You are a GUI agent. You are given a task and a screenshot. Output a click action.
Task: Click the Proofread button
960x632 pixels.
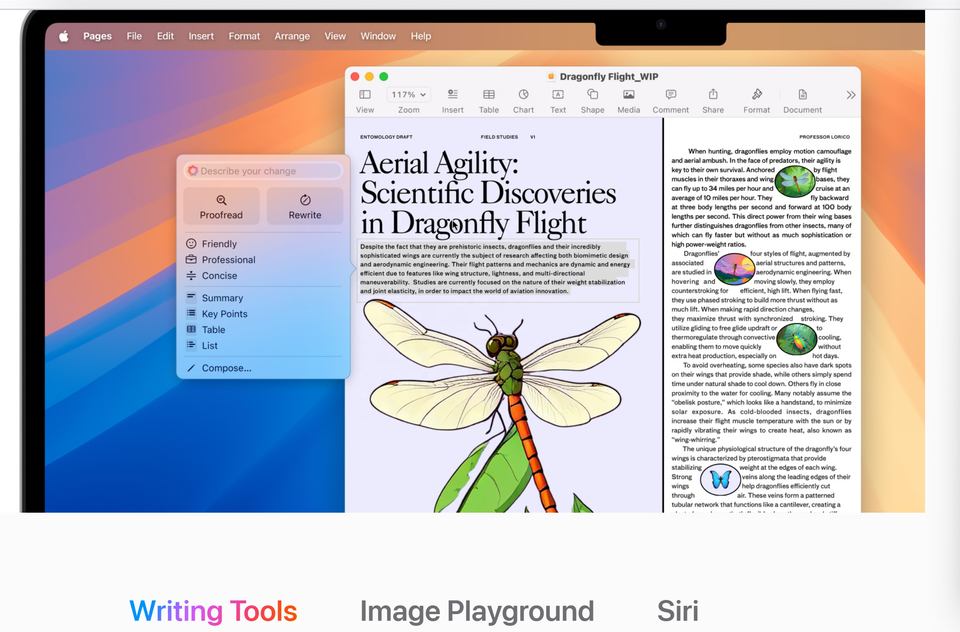click(x=221, y=206)
